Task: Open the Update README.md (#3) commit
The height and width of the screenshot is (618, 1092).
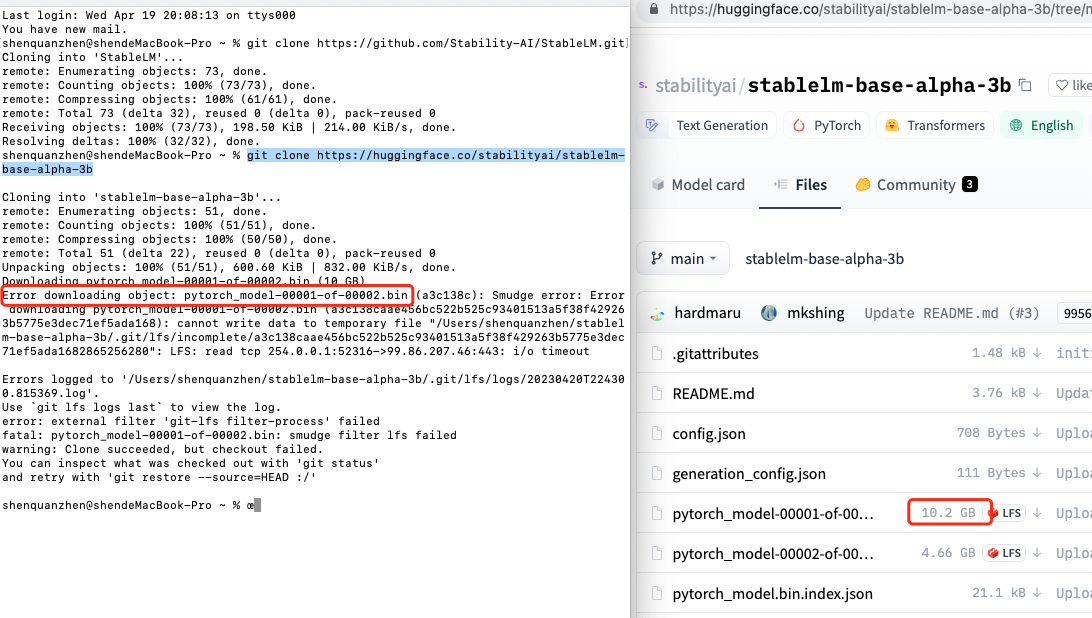Action: click(951, 314)
